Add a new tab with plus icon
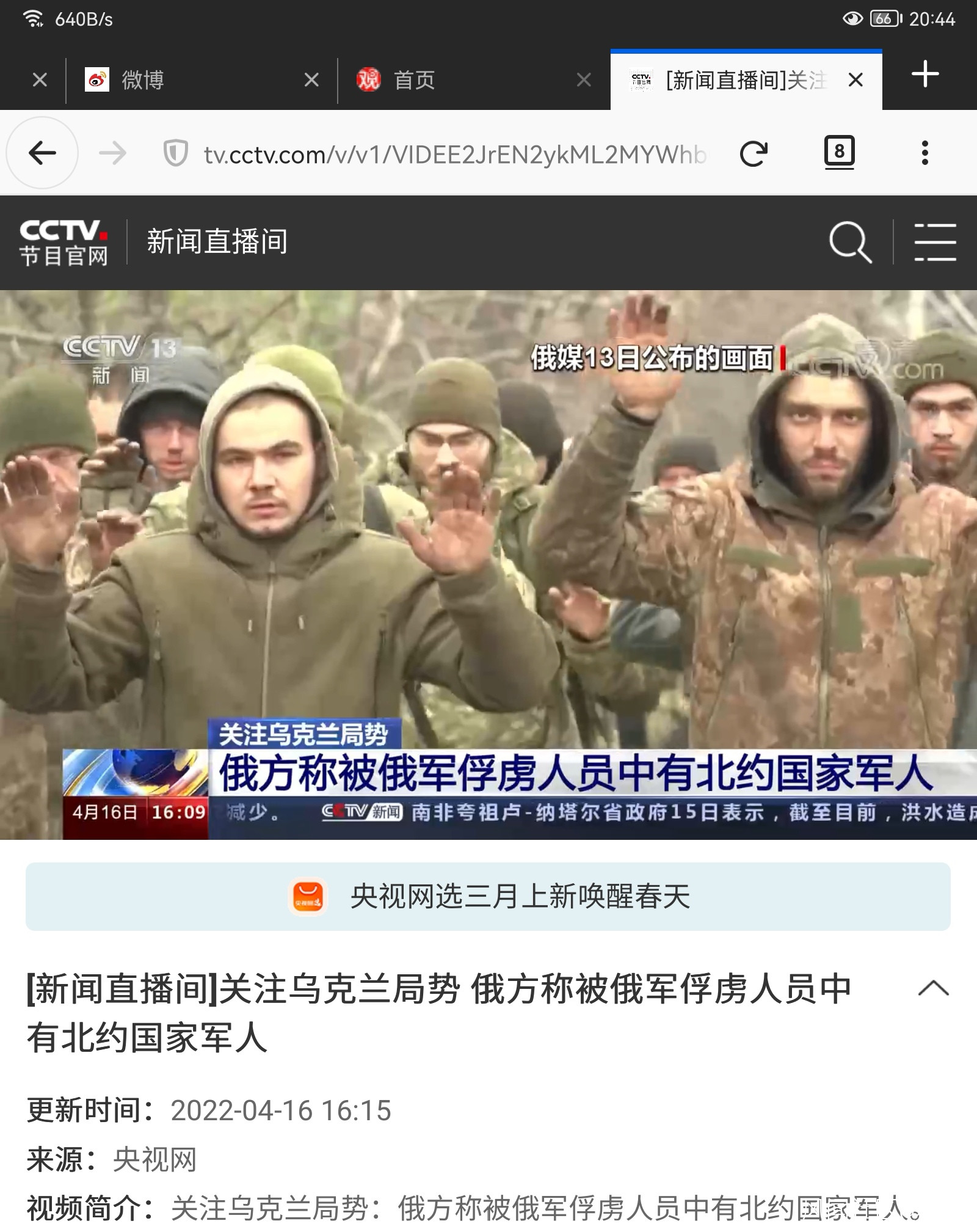This screenshot has height=1232, width=977. click(x=925, y=74)
